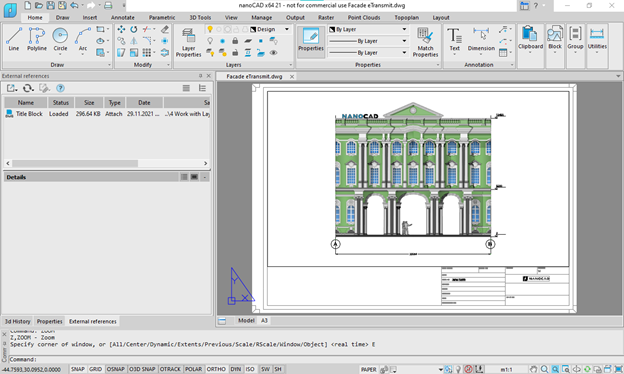Toggle the layer visibility eye icon

pos(273,53)
